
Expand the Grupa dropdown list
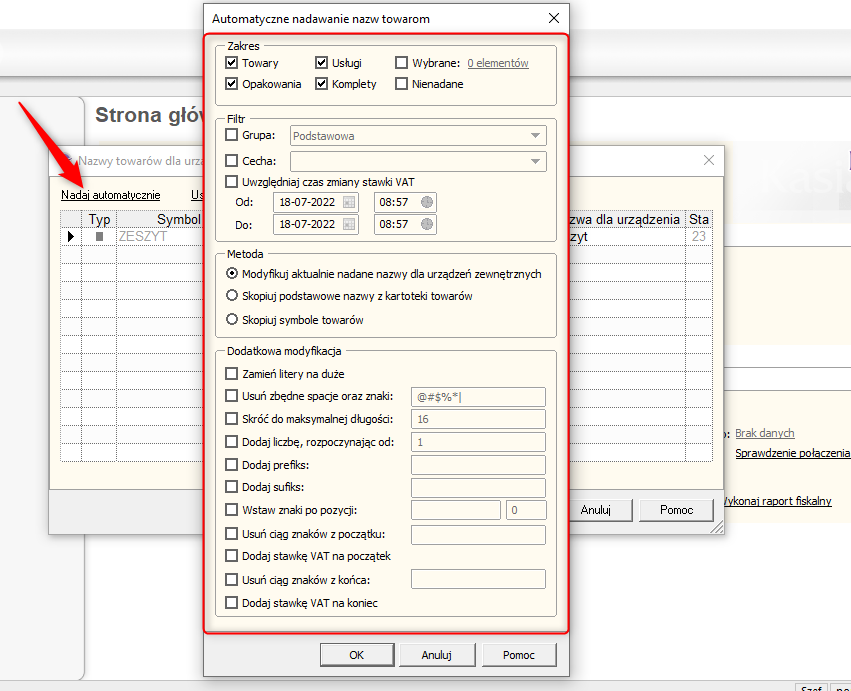(537, 135)
